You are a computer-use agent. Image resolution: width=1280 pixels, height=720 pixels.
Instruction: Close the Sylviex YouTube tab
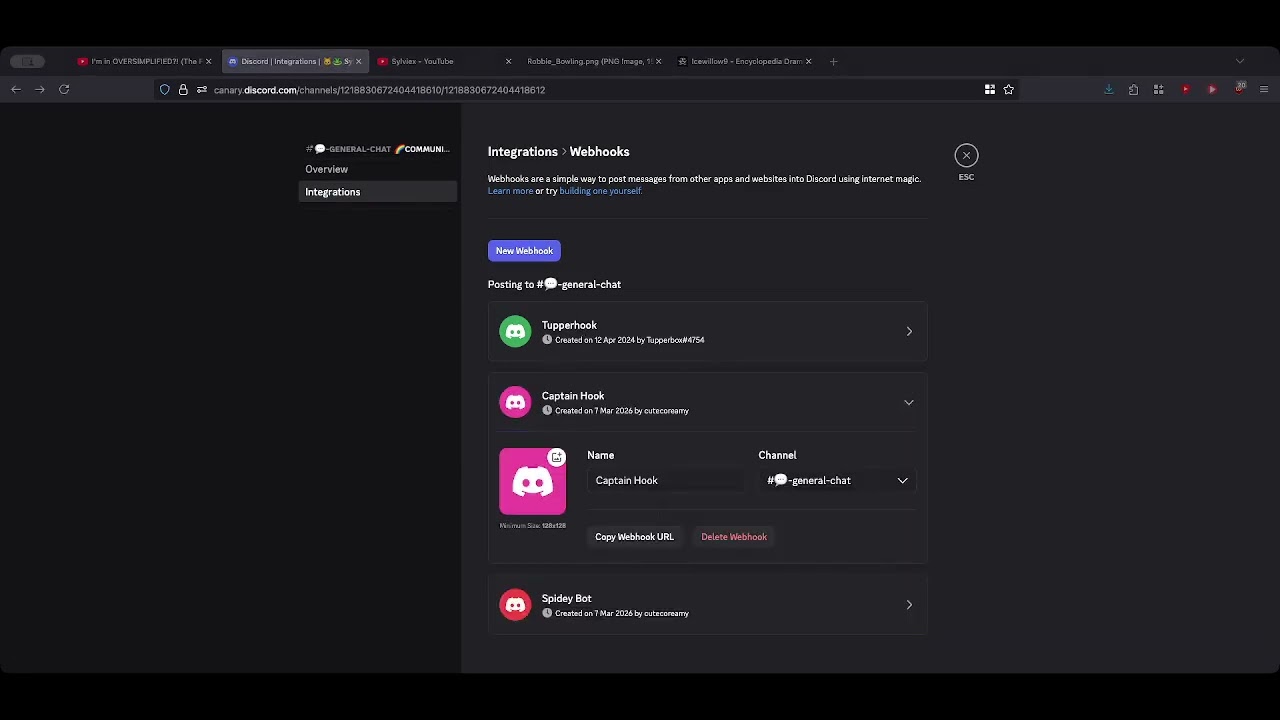click(x=508, y=61)
